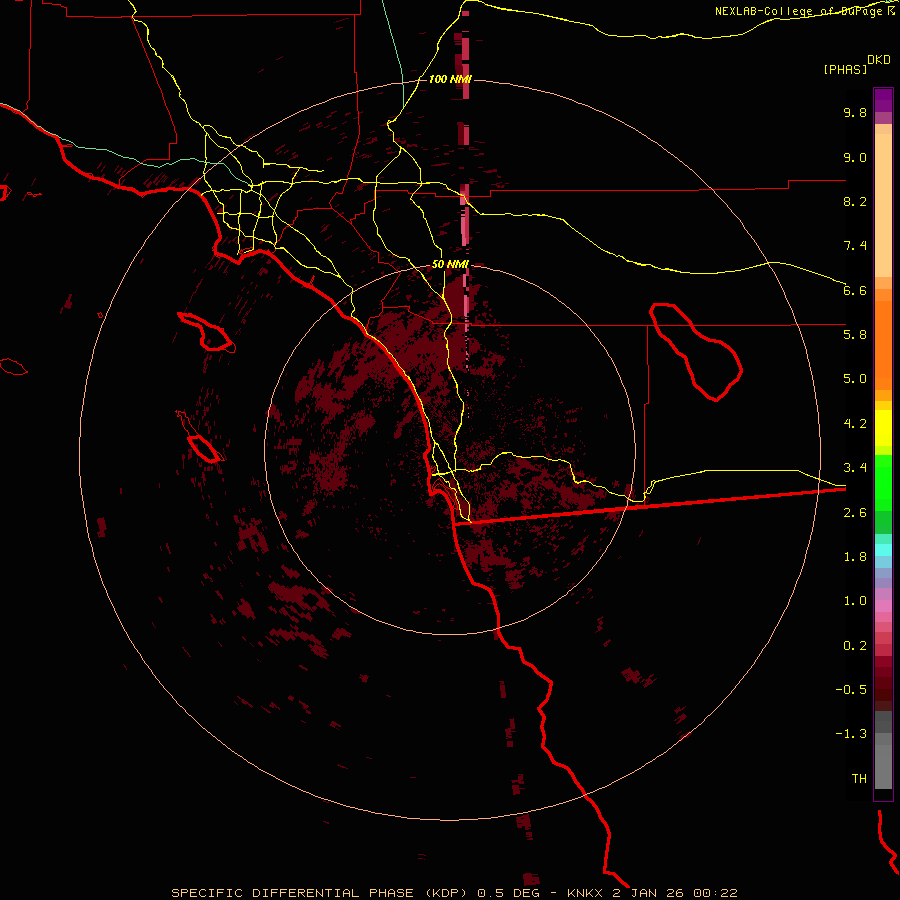Click the -1.3 scale label

[851, 734]
